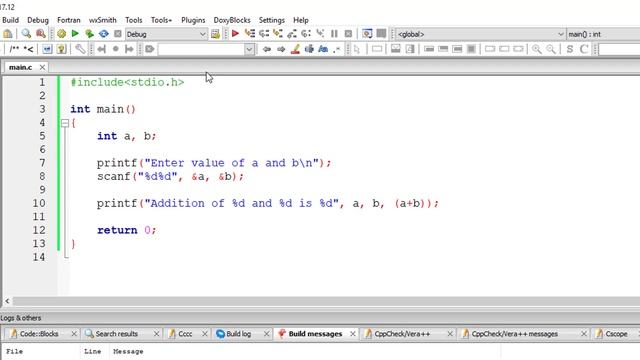The height and width of the screenshot is (360, 640).
Task: Switch to Build messages tab
Action: 315,334
